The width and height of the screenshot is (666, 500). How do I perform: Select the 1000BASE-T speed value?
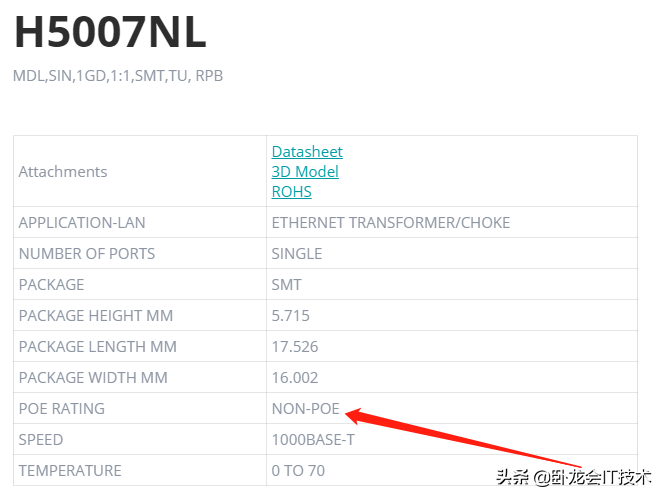[x=311, y=439]
